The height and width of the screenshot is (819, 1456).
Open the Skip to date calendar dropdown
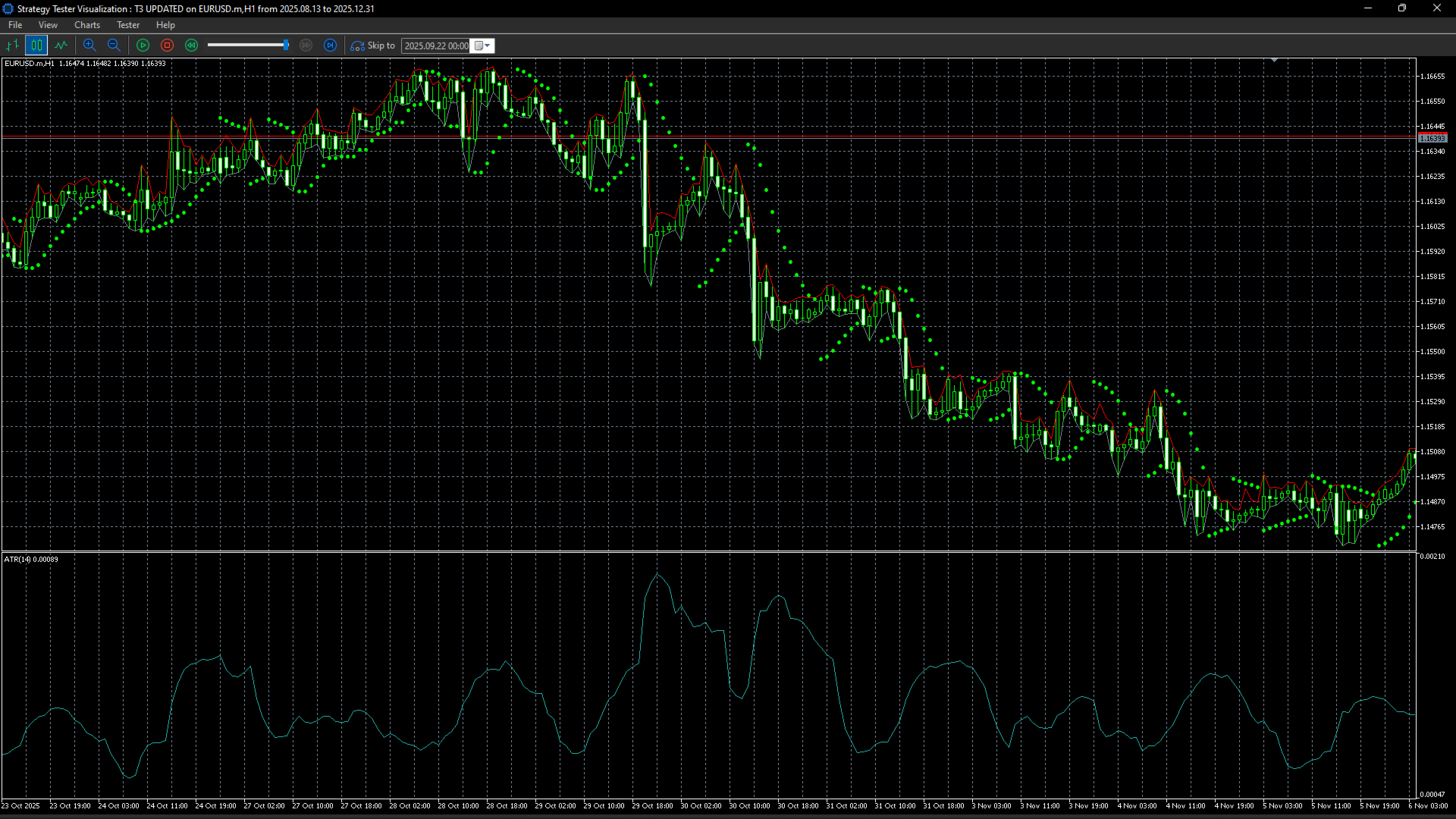pyautogui.click(x=482, y=45)
